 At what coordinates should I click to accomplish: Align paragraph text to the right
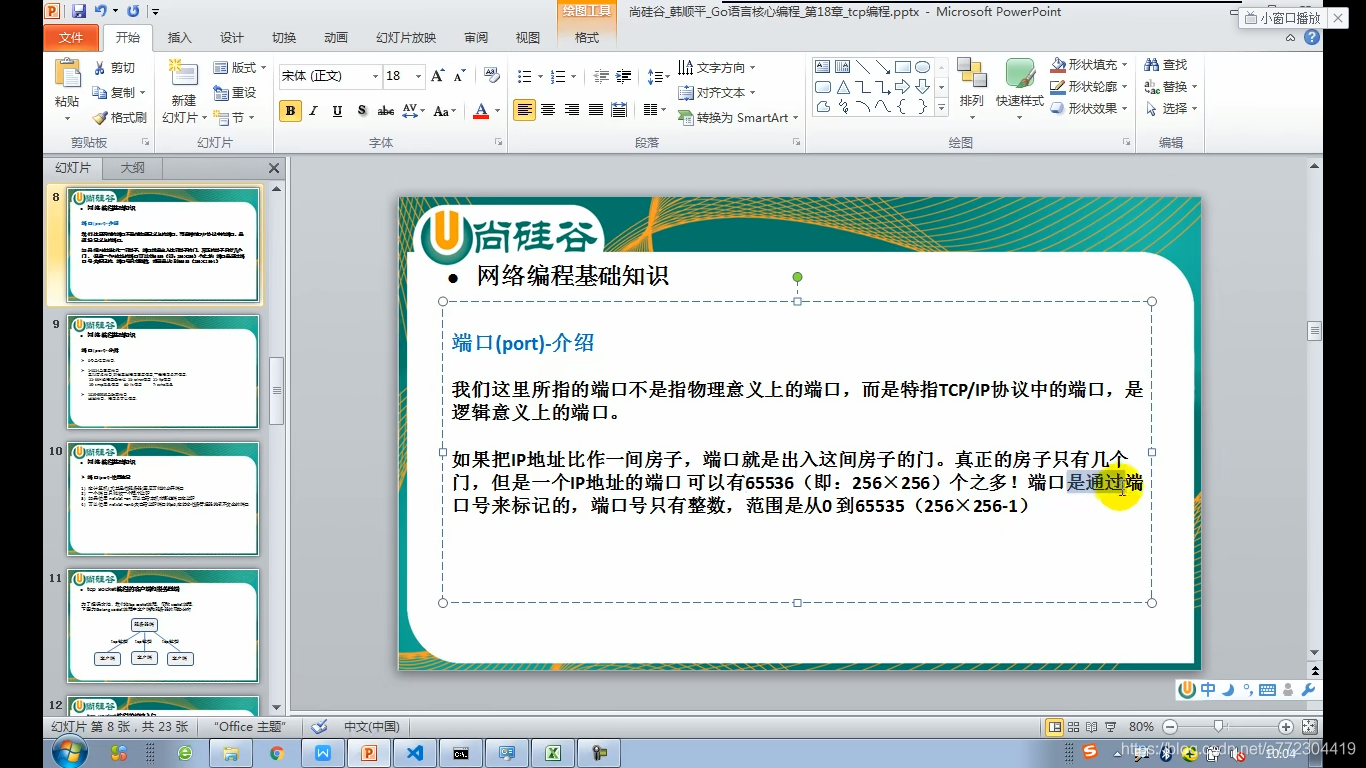point(572,110)
